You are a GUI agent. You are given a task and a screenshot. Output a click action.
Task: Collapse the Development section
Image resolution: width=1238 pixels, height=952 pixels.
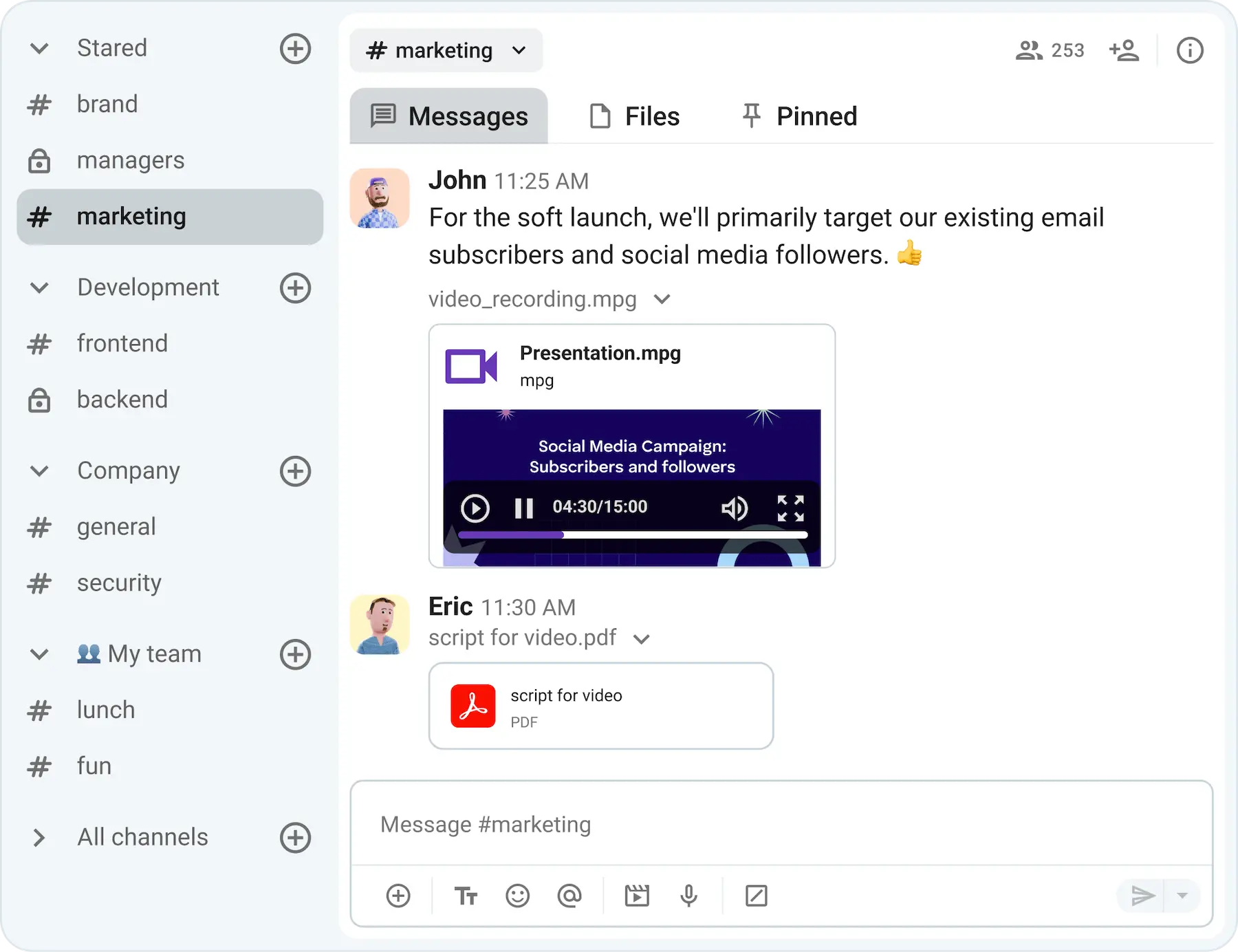pos(39,288)
